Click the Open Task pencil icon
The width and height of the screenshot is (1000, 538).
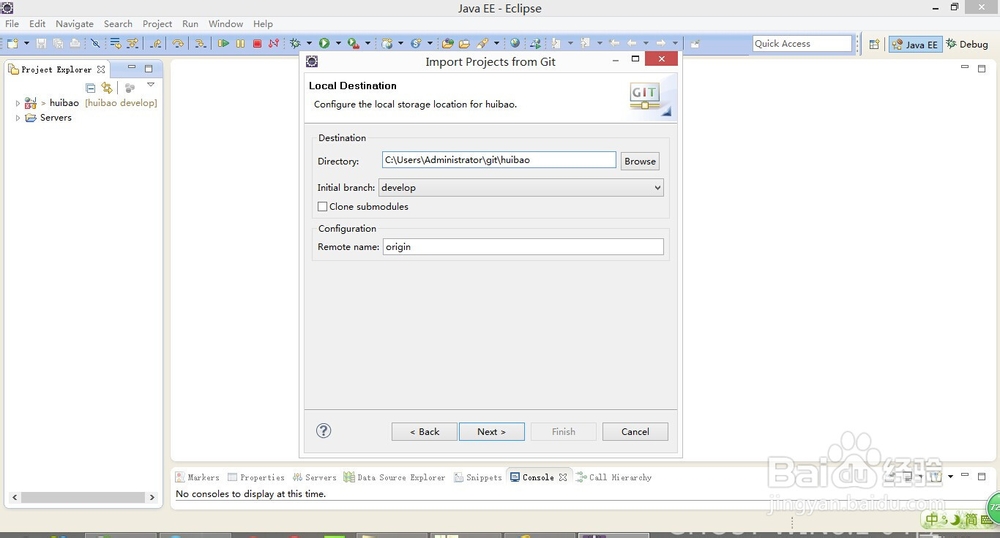click(483, 43)
